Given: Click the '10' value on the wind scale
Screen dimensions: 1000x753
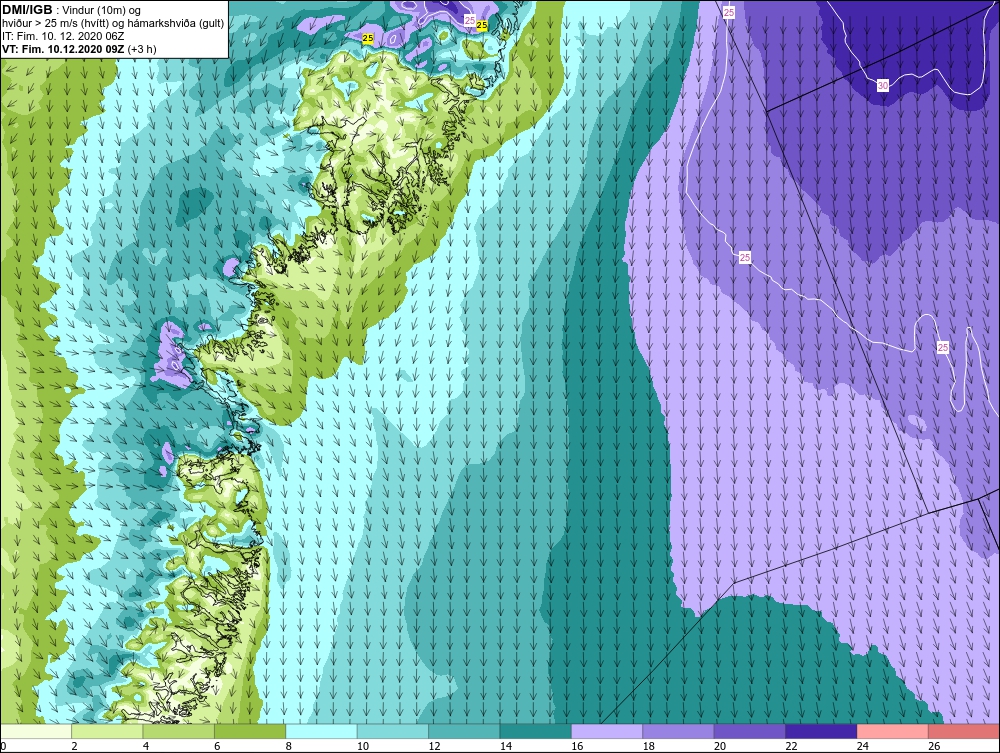Looking at the screenshot, I should point(362,746).
